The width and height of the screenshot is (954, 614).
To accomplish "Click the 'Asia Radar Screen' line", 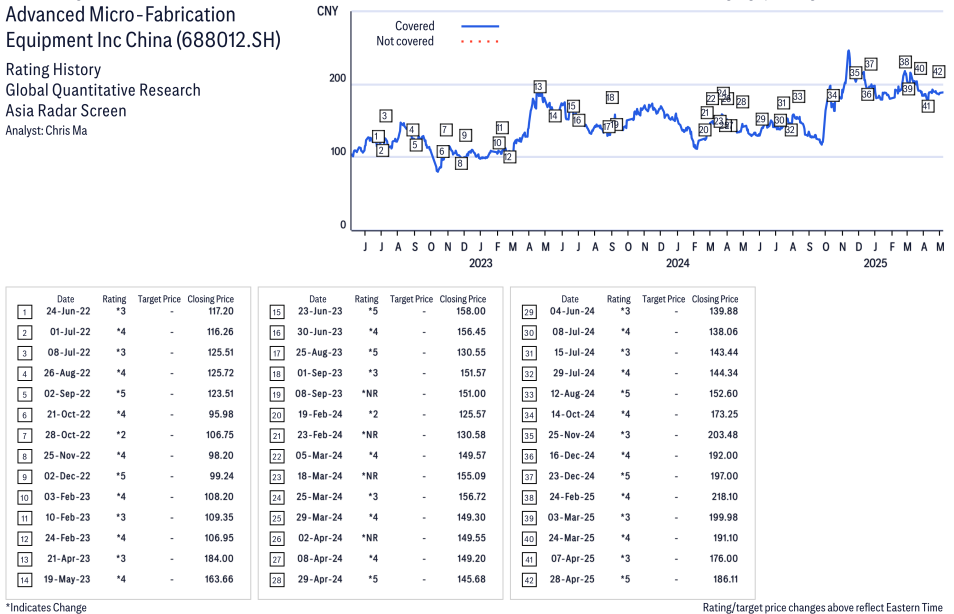I will point(66,111).
